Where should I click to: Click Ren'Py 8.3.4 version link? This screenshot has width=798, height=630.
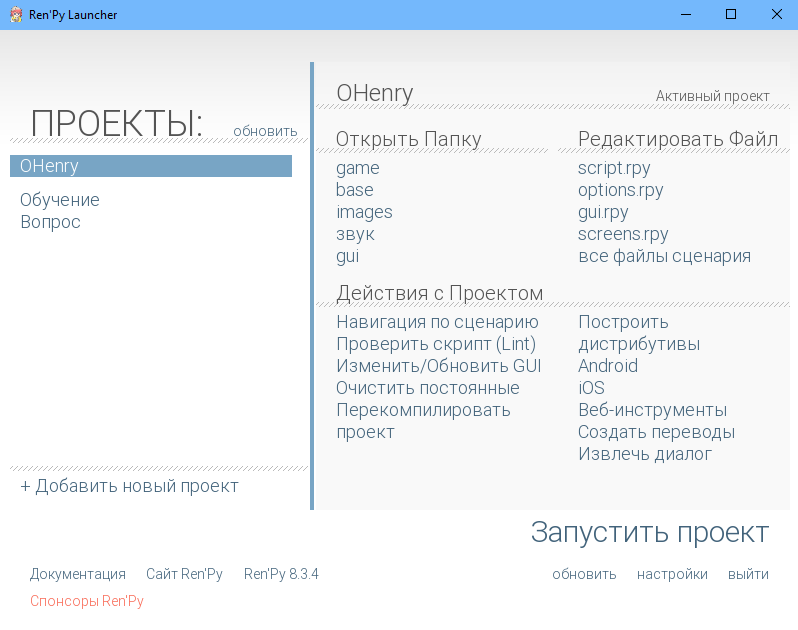[281, 574]
